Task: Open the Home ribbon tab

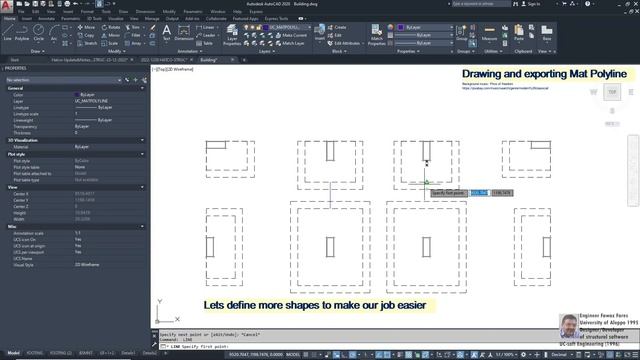Action: point(9,19)
